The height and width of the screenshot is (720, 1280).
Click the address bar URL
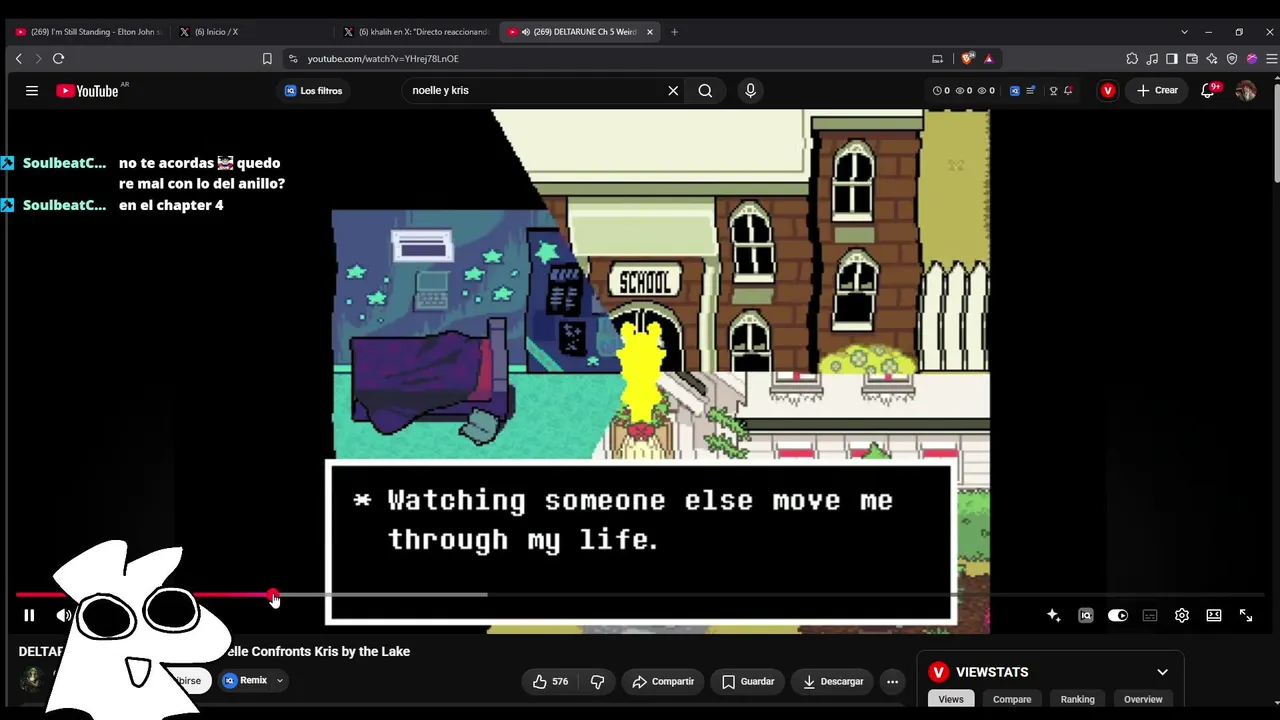383,59
